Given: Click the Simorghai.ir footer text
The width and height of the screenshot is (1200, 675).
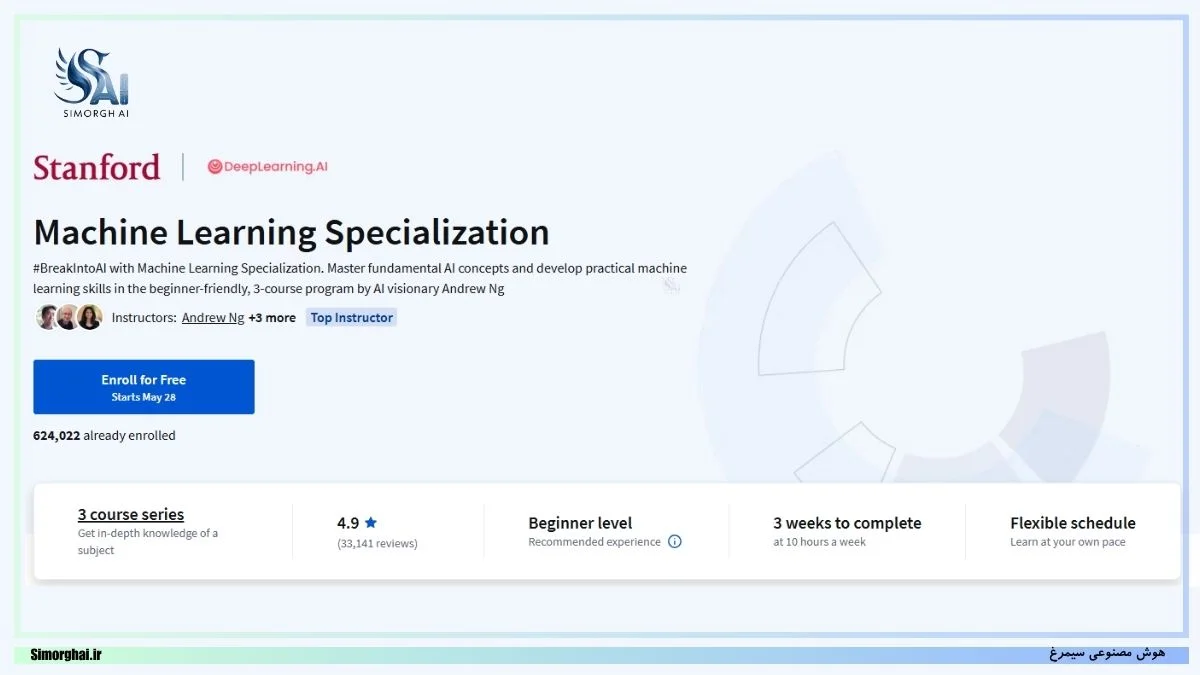Looking at the screenshot, I should (66, 655).
